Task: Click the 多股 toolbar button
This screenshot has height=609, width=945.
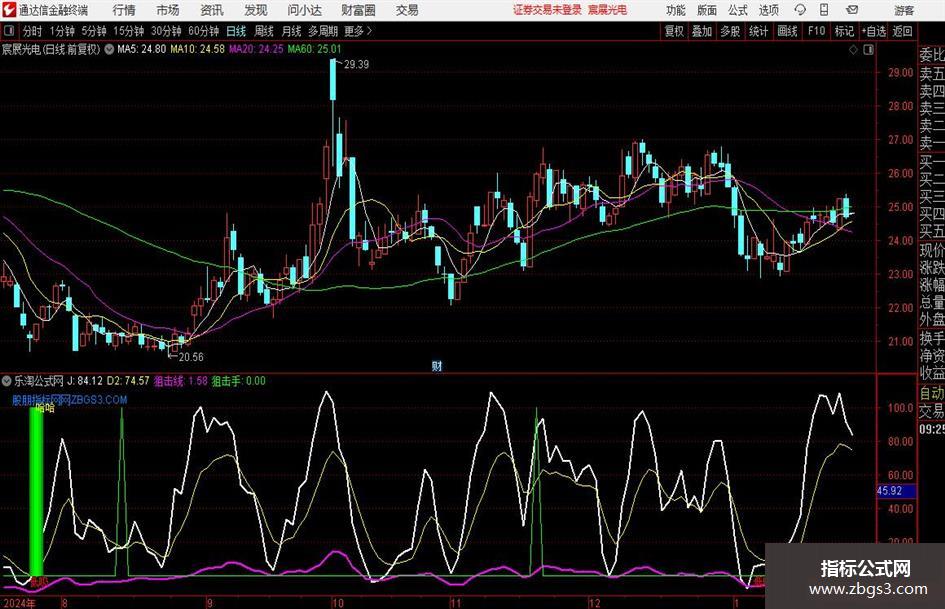Action: coord(730,31)
